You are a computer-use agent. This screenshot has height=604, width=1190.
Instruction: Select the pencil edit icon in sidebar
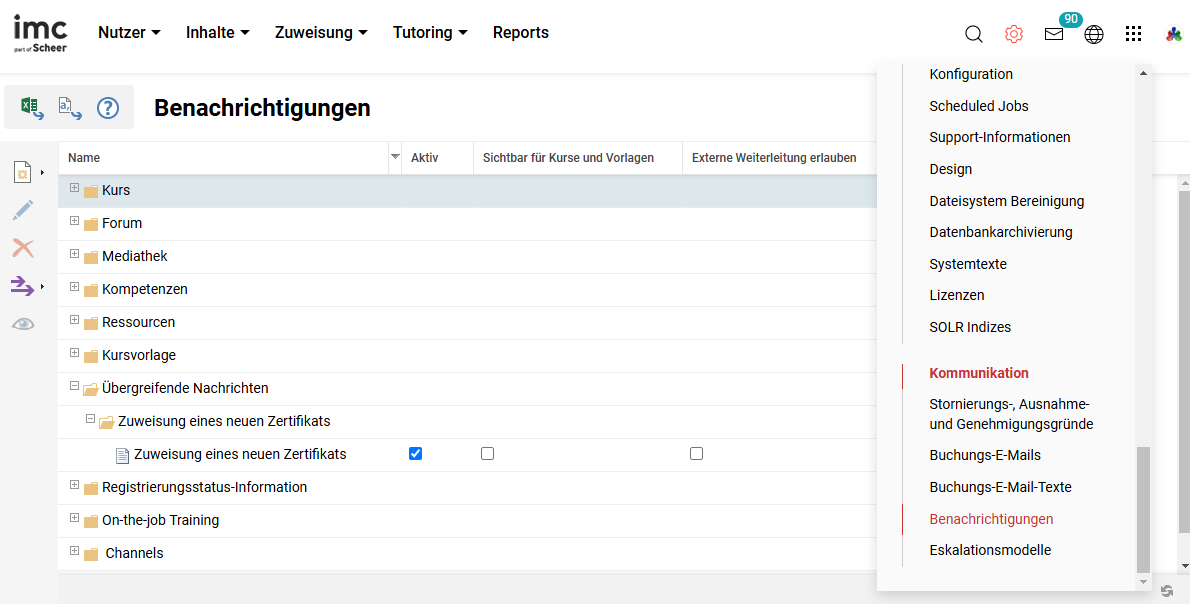23,210
